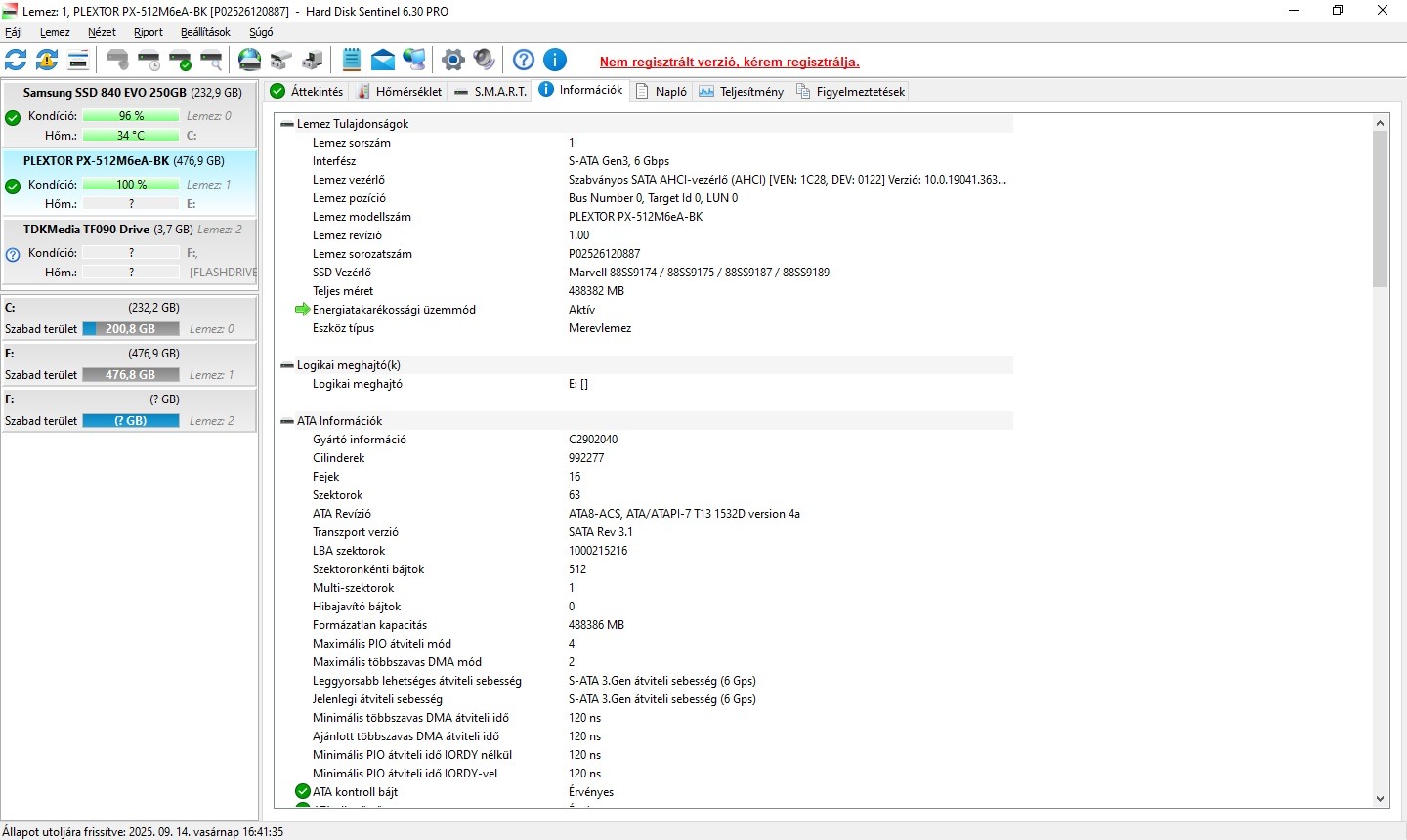Click the green arrow next to Energiatakarékossági üzemmód
This screenshot has height=840, width=1407.
coord(303,310)
